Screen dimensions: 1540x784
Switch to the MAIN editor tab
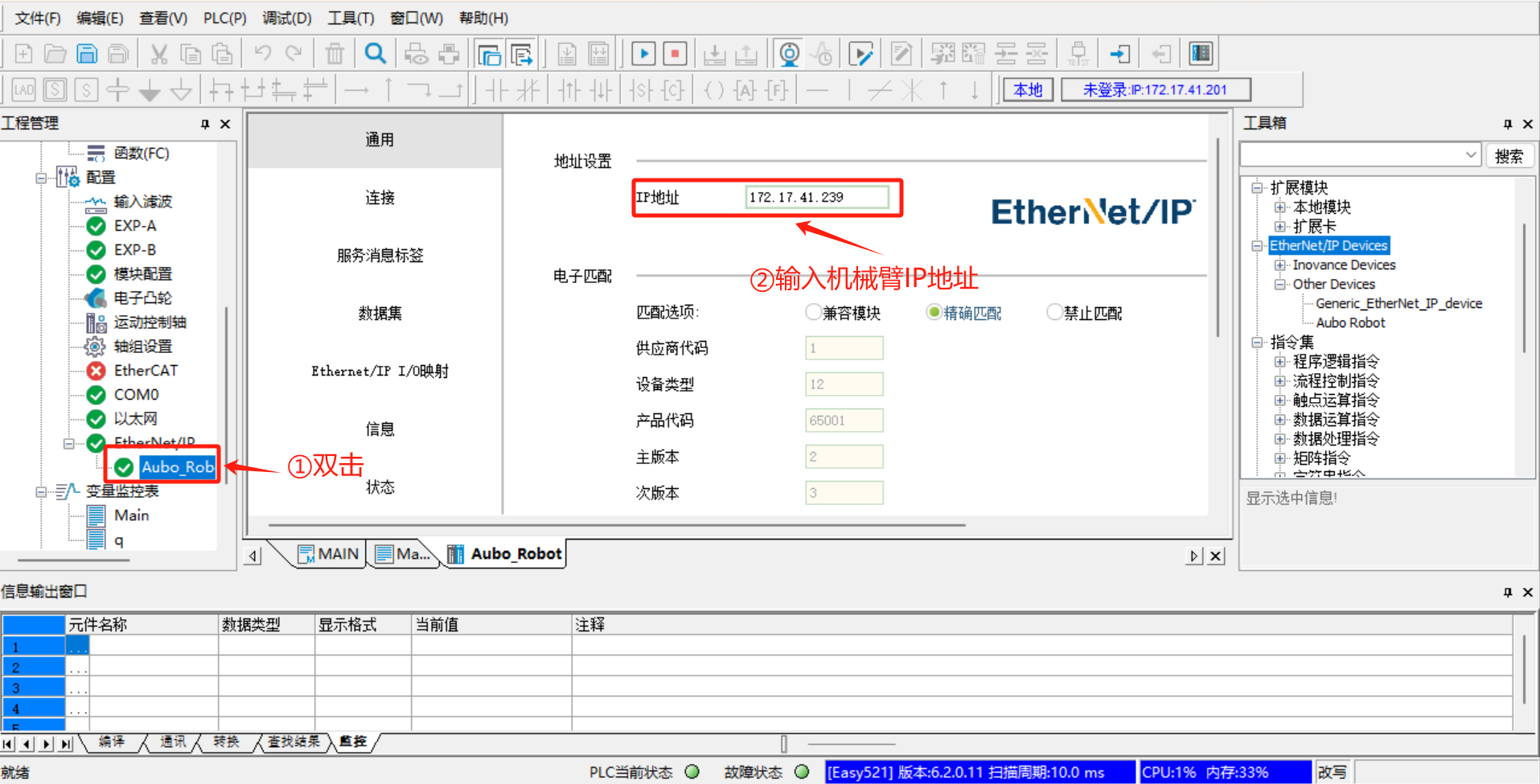coord(329,554)
